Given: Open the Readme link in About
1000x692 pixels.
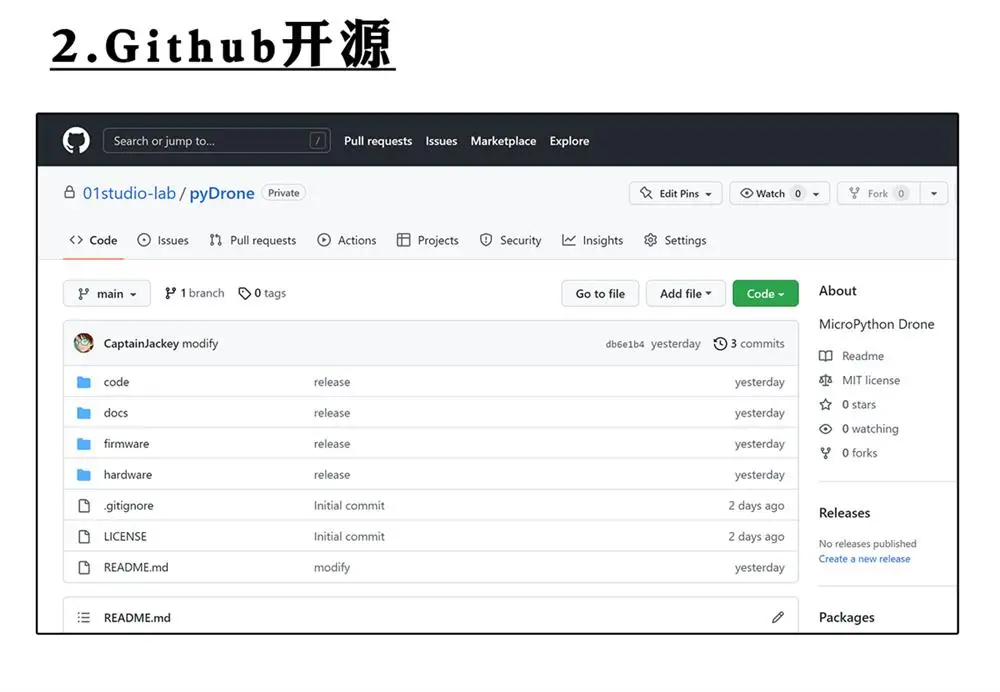Looking at the screenshot, I should click(862, 356).
